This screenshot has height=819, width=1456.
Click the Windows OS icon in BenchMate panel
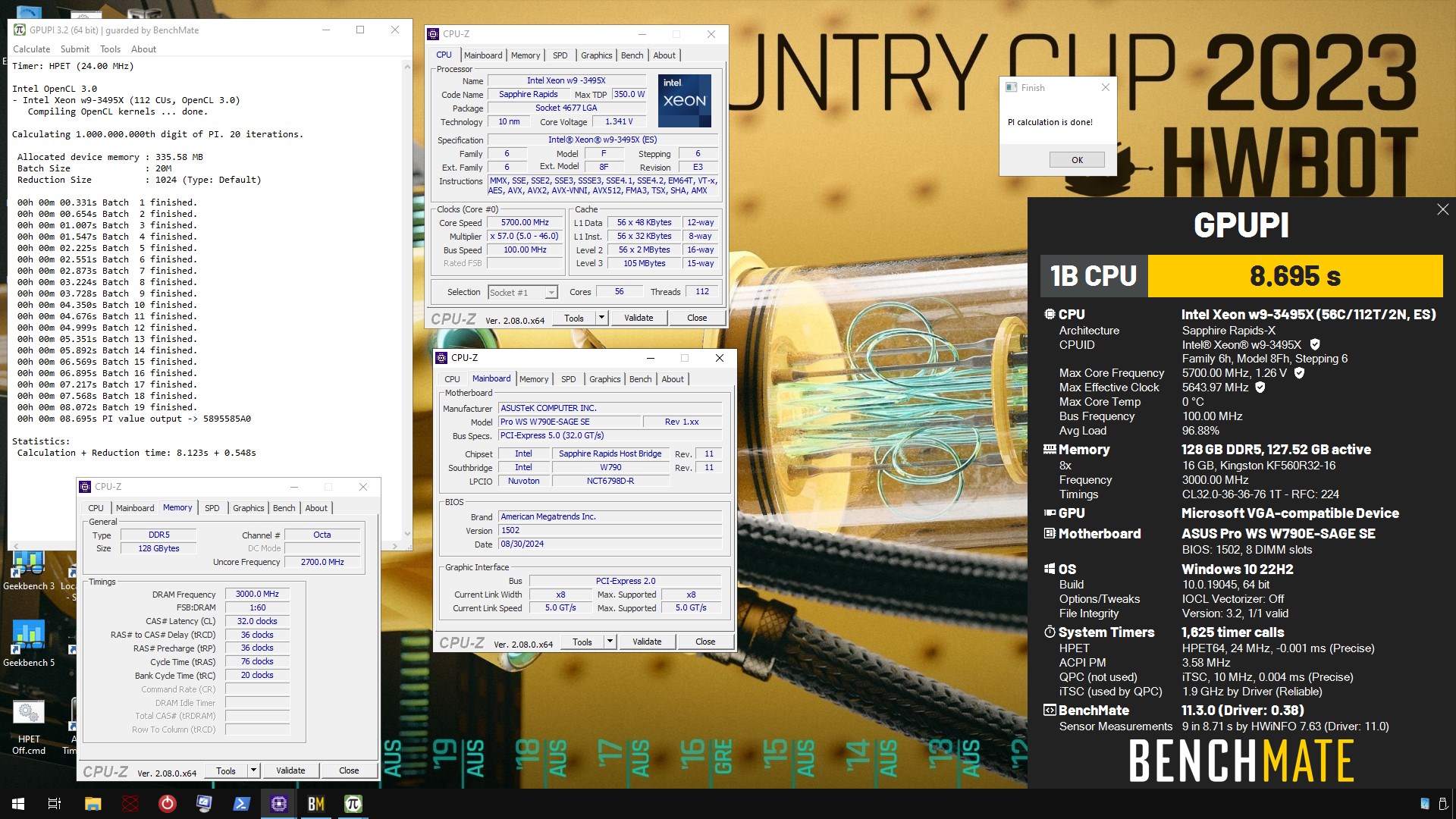point(1050,570)
